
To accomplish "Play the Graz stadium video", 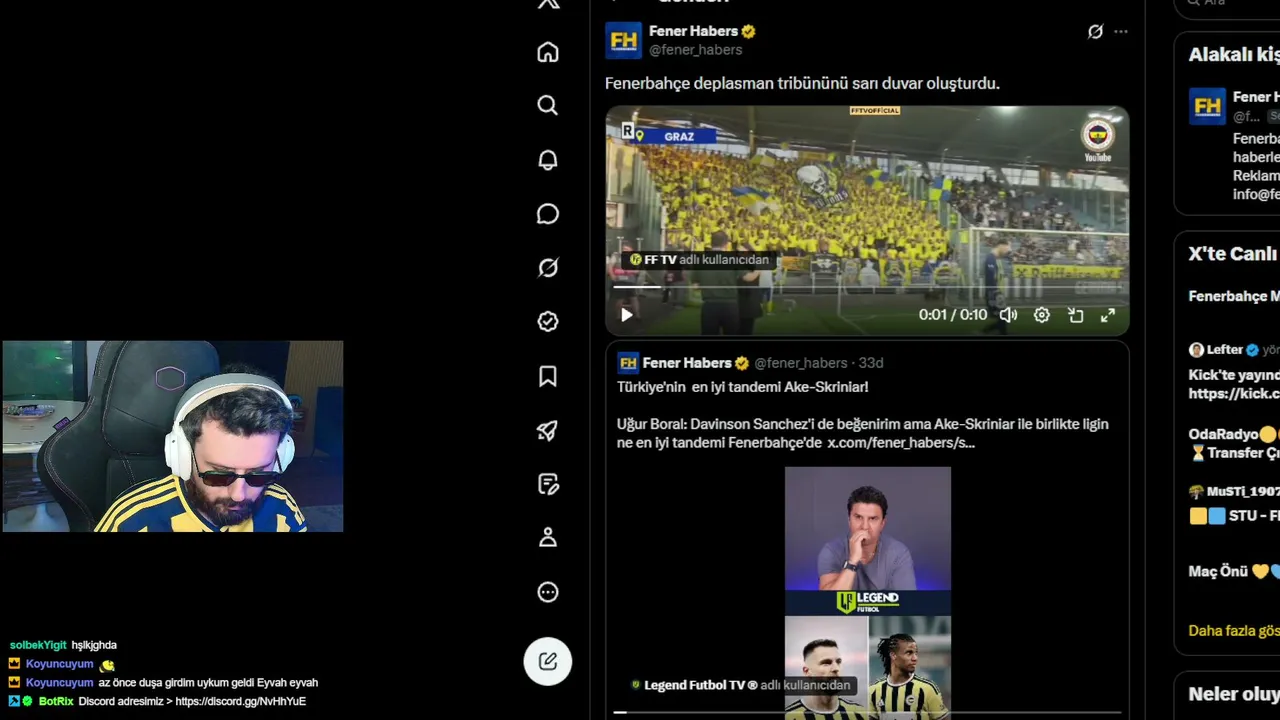I will (627, 315).
